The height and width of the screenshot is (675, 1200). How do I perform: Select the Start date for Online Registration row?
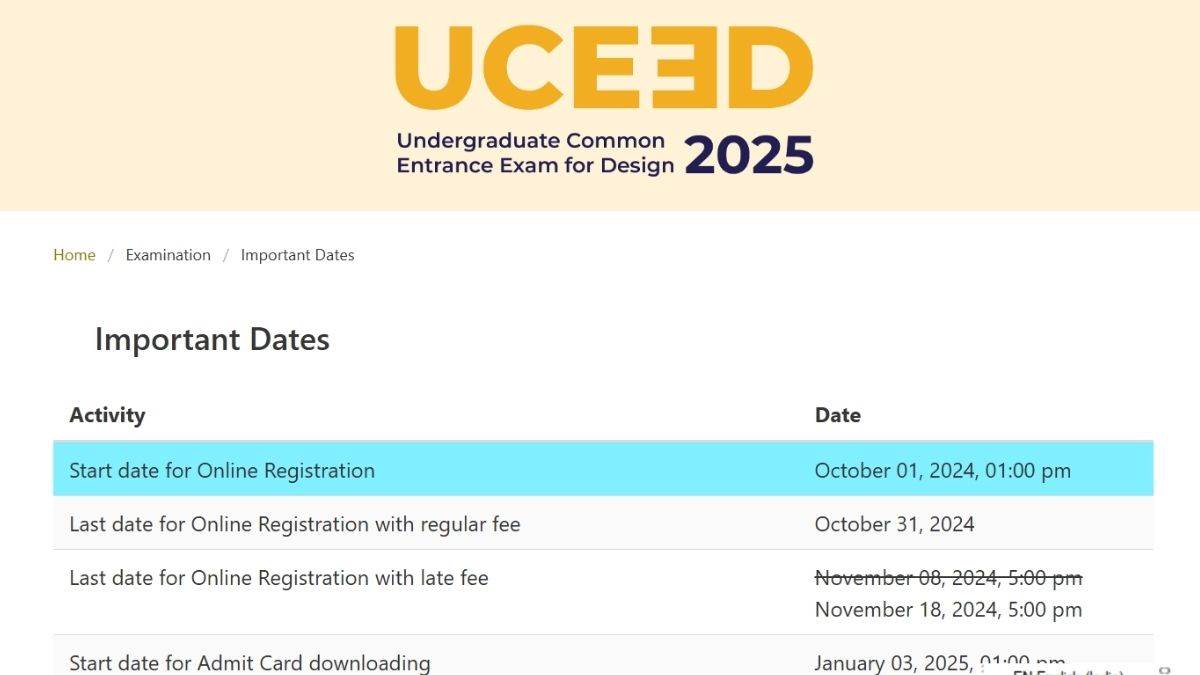[222, 471]
